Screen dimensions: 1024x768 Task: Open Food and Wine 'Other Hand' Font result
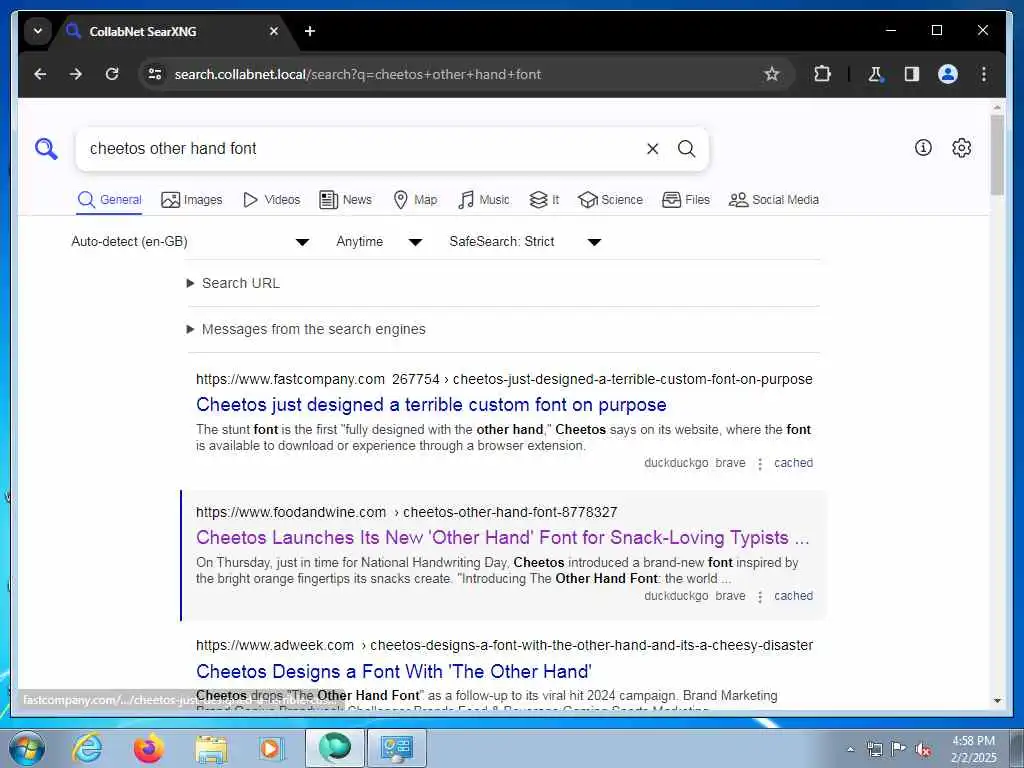point(502,537)
